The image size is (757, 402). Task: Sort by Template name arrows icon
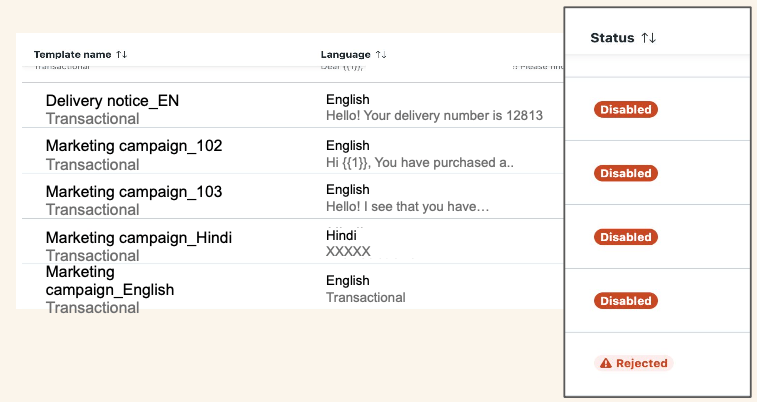point(122,55)
